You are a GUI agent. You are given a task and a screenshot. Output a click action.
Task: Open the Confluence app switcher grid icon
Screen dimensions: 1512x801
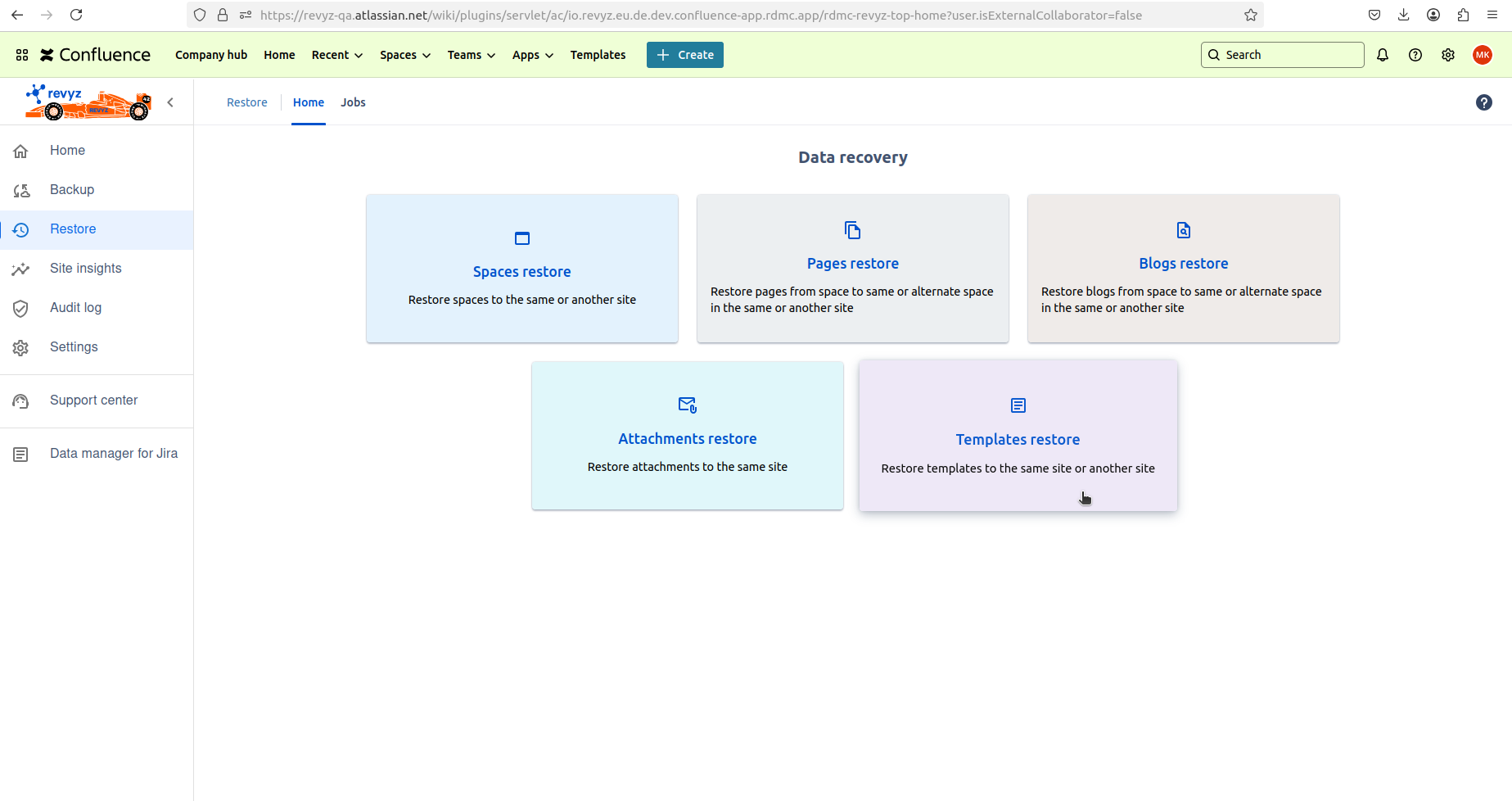pos(22,55)
